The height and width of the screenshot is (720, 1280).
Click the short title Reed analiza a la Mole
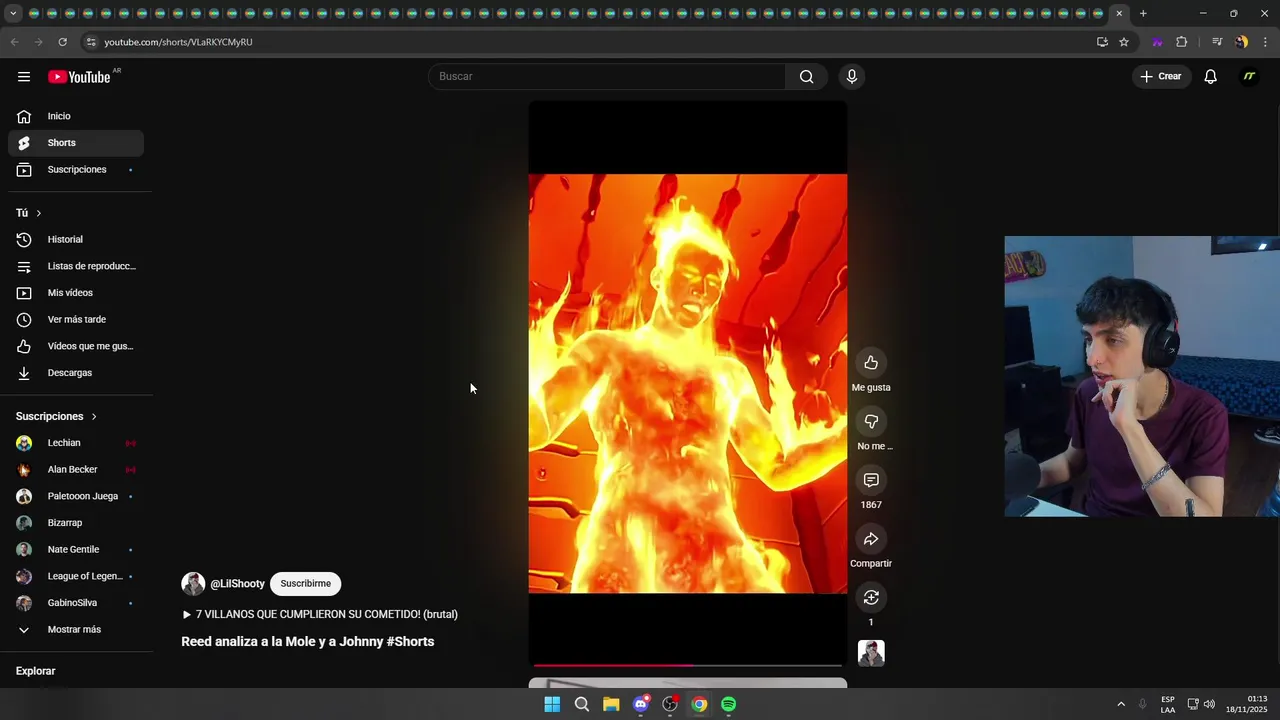pyautogui.click(x=308, y=642)
